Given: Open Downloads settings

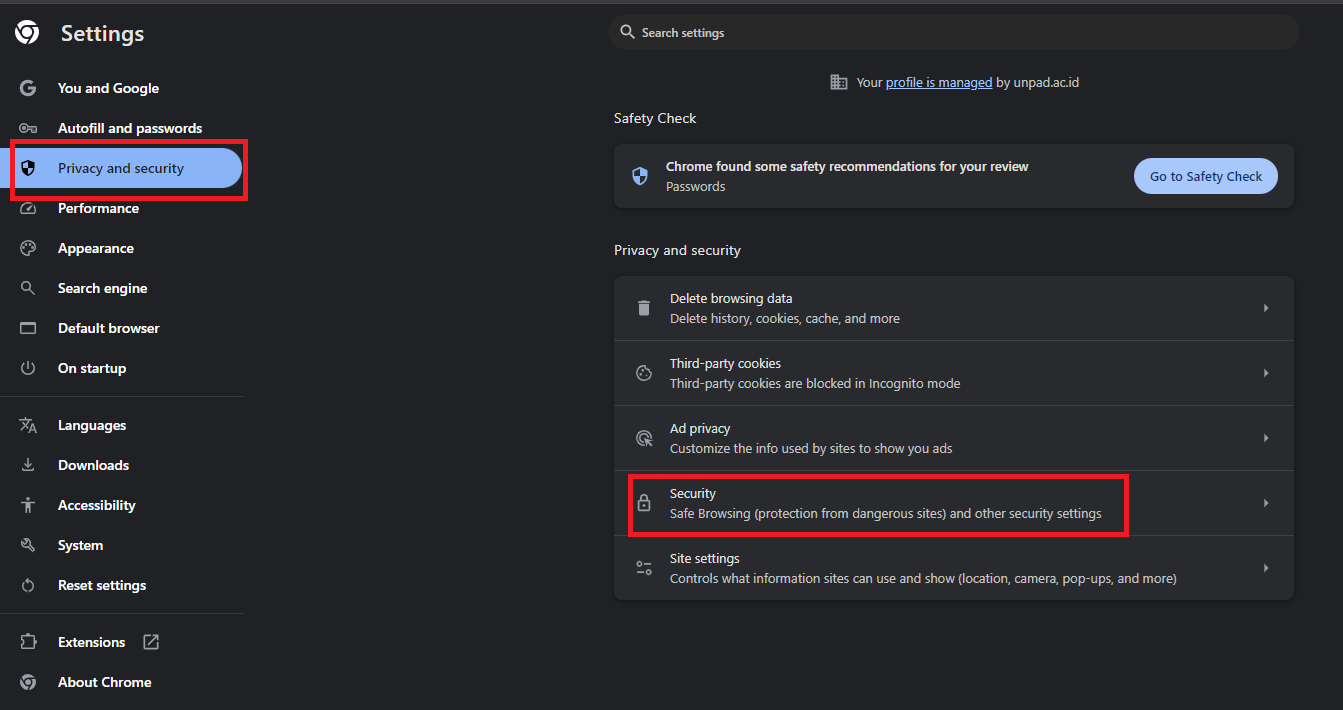Looking at the screenshot, I should point(93,465).
